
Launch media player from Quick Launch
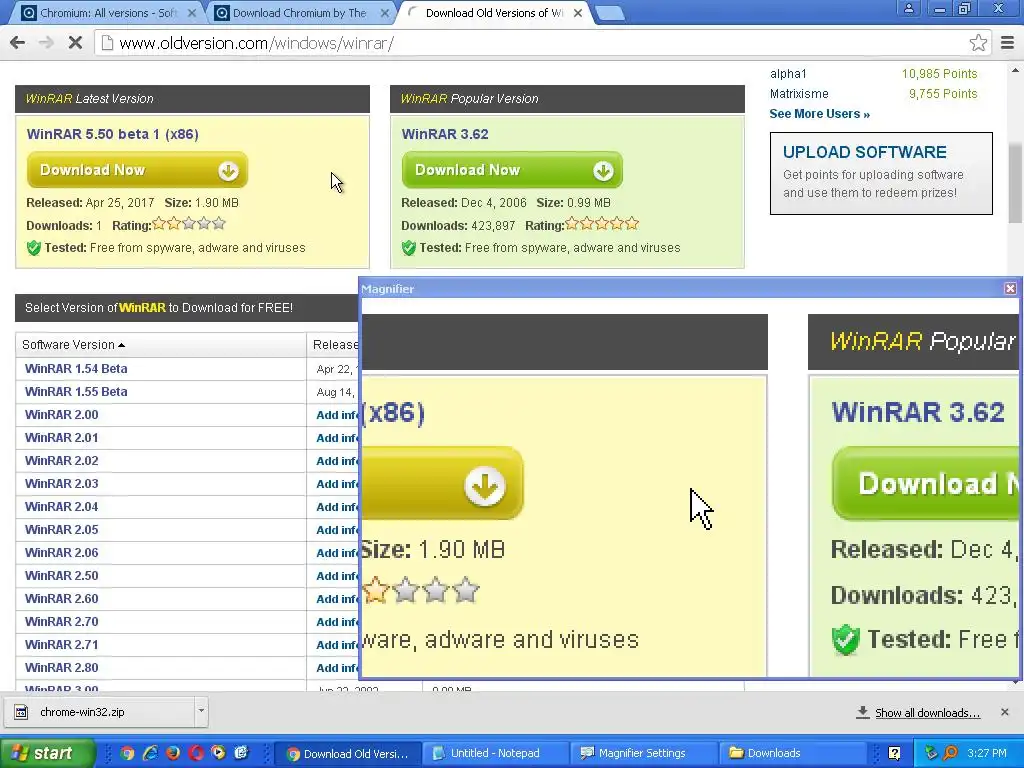(218, 753)
